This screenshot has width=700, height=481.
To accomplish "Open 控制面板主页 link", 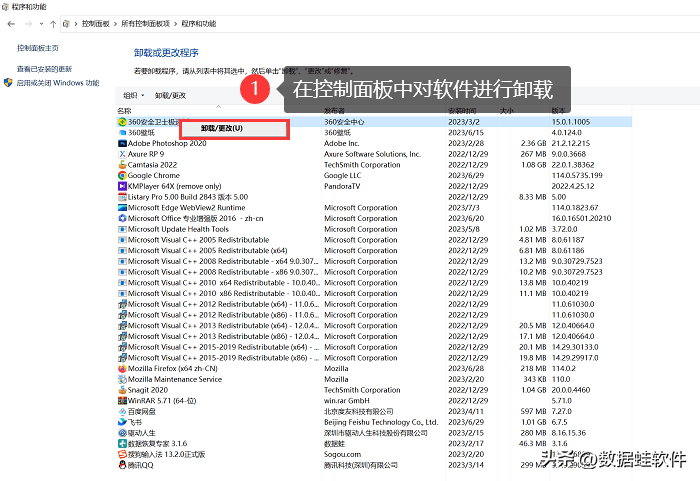I will pyautogui.click(x=38, y=48).
